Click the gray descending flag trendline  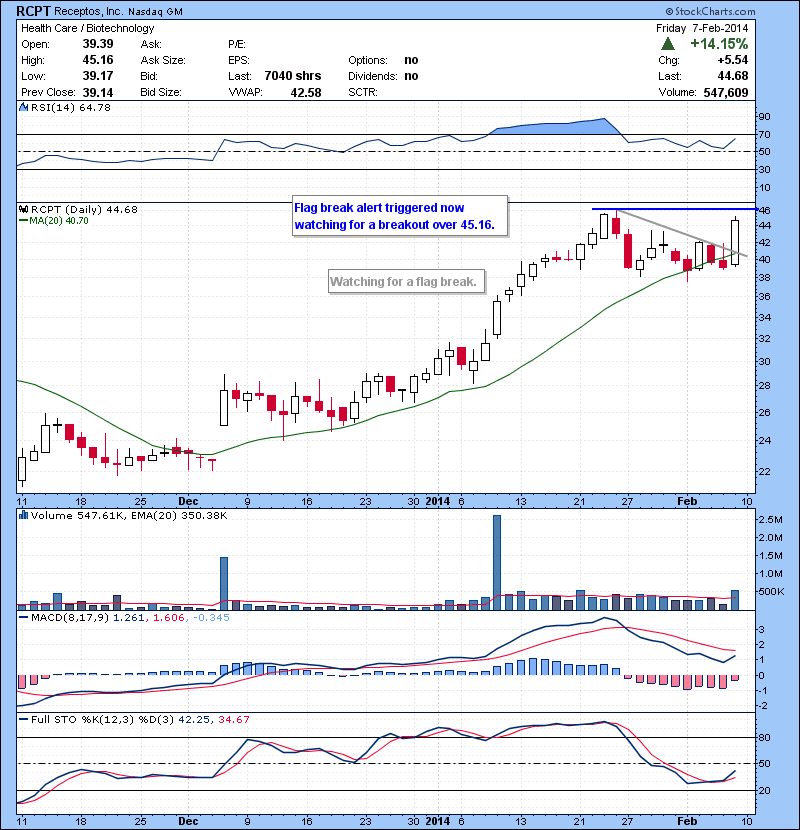[681, 233]
